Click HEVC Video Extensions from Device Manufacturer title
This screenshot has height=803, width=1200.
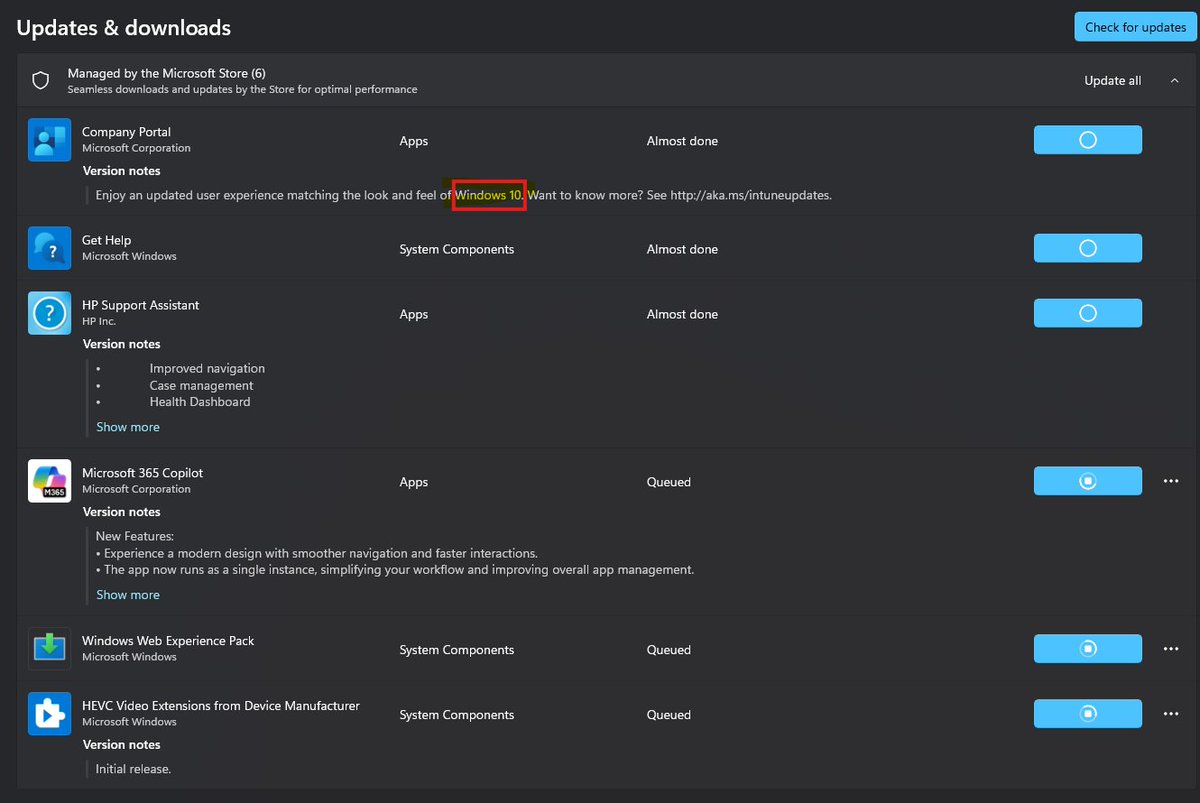[221, 705]
